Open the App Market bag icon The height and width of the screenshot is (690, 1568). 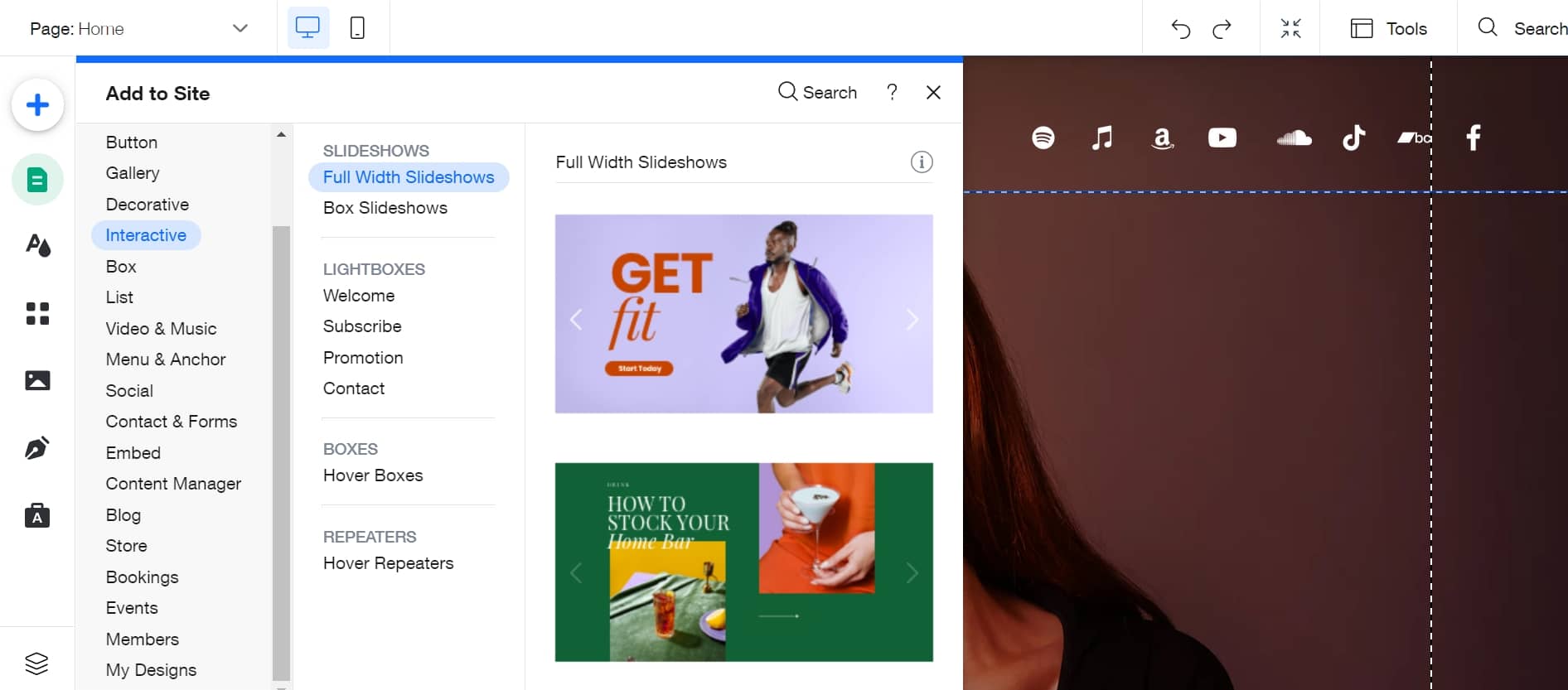click(x=37, y=515)
